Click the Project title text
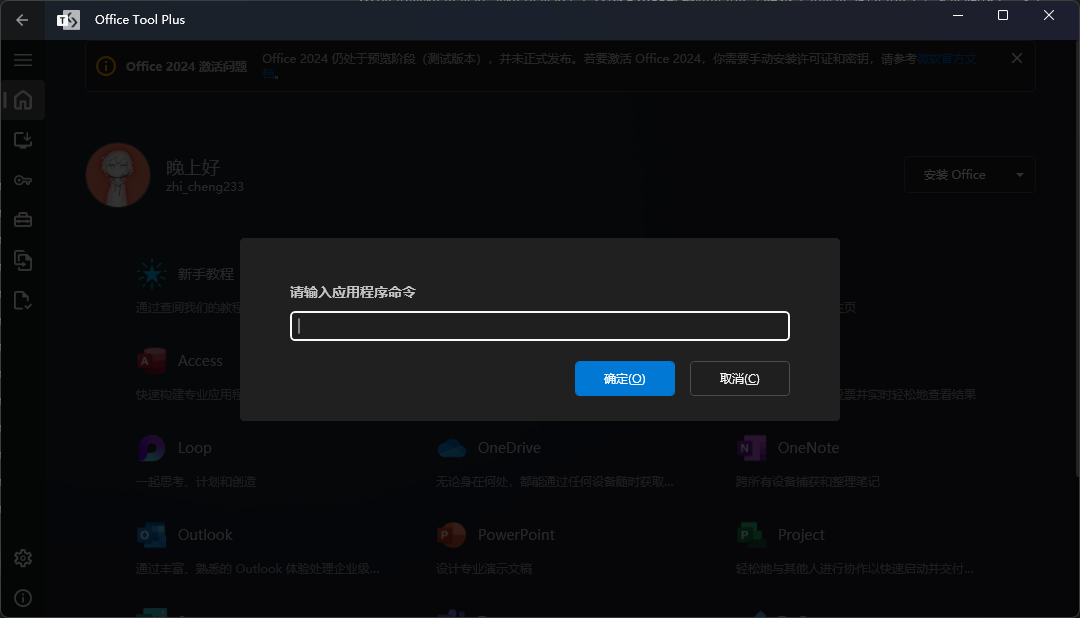The width and height of the screenshot is (1080, 618). coord(800,535)
